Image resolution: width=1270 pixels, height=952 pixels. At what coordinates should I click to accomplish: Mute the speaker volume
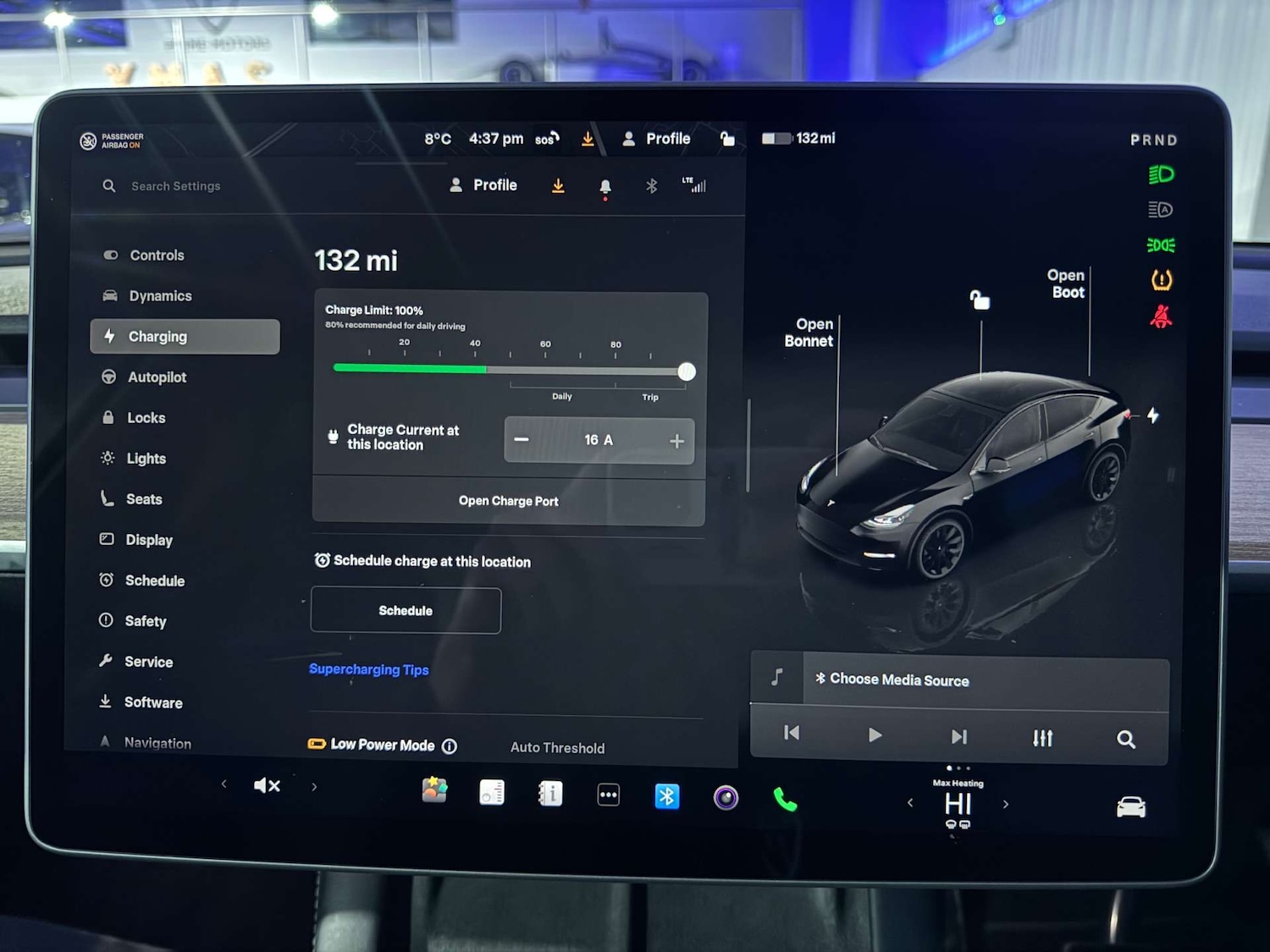click(266, 785)
